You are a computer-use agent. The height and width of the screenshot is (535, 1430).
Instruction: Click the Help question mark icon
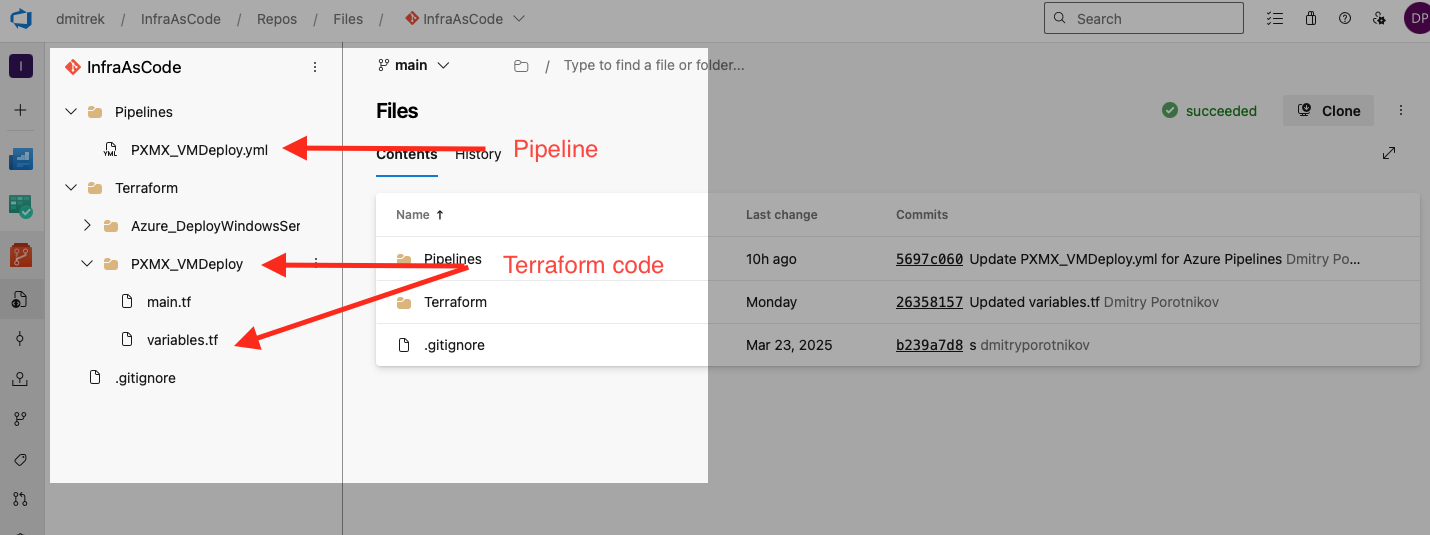point(1345,19)
